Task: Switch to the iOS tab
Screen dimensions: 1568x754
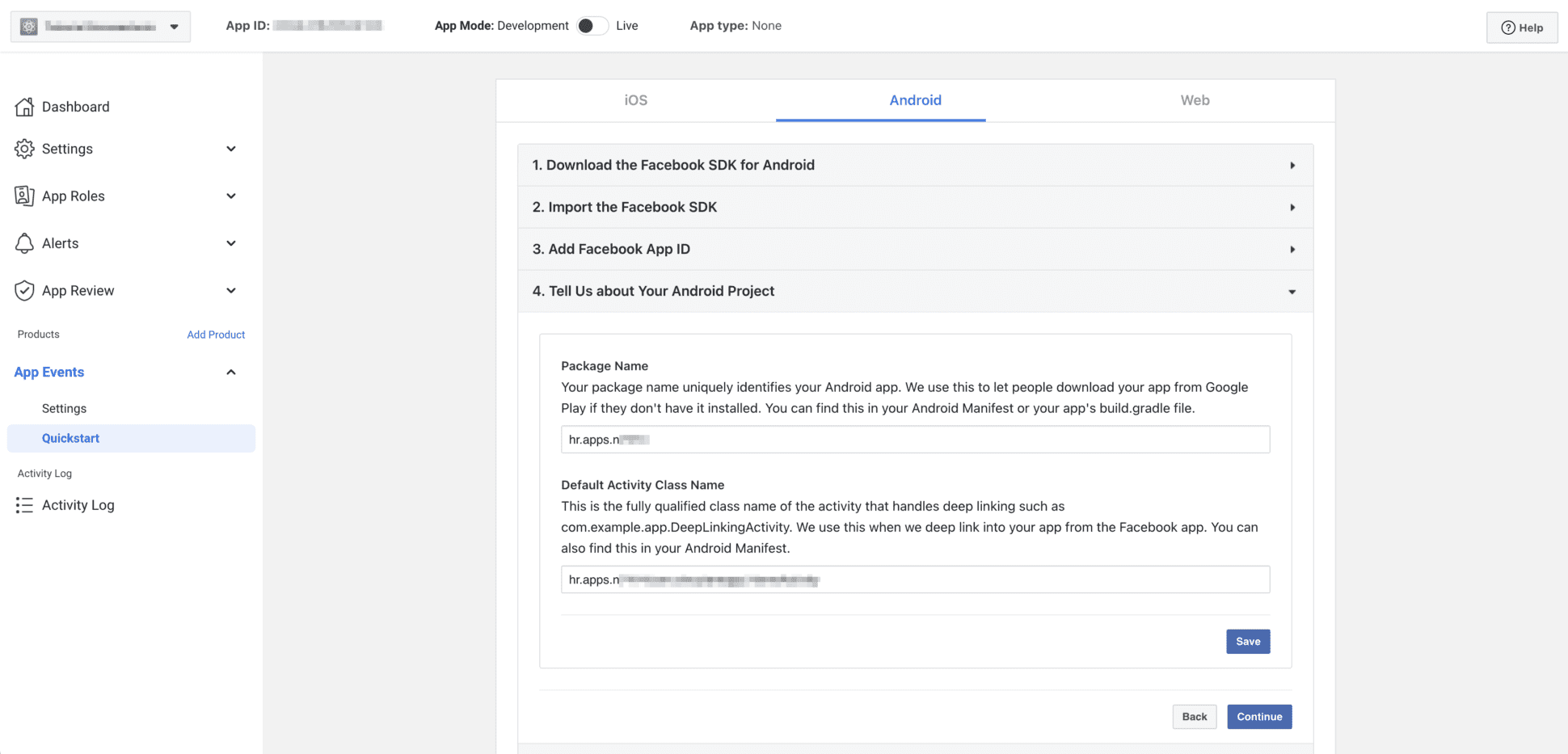Action: pos(635,100)
